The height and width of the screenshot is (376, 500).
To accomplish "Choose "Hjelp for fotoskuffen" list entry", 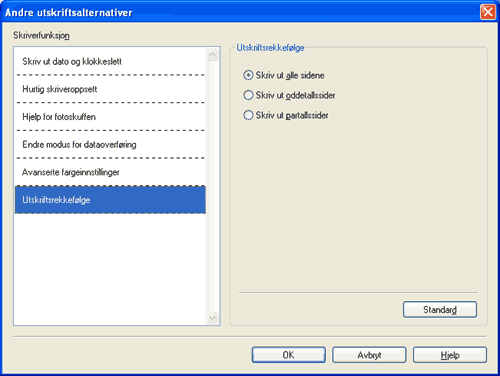I will point(110,117).
